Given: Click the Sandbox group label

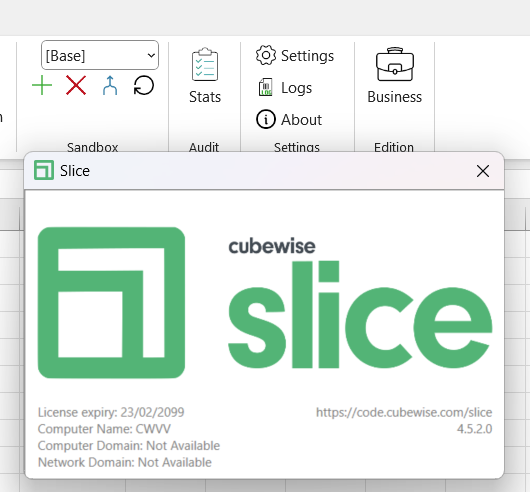Looking at the screenshot, I should pos(93,147).
